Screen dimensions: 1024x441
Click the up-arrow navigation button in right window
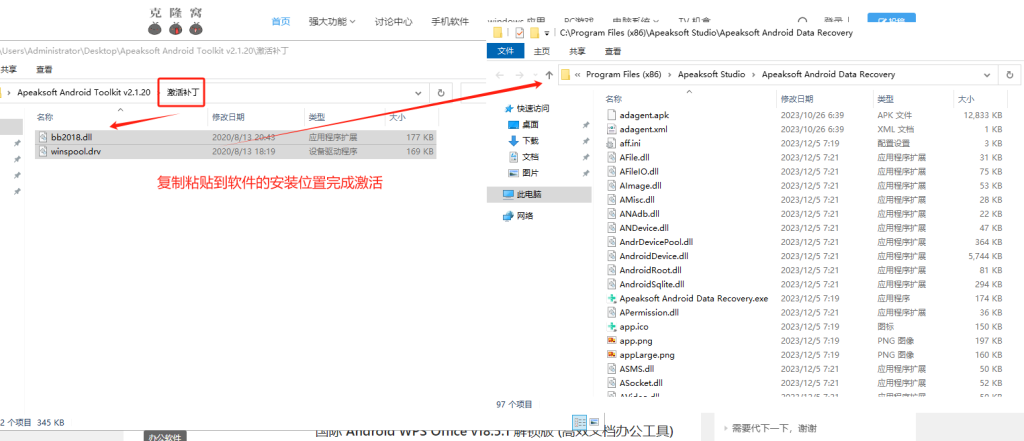[549, 75]
